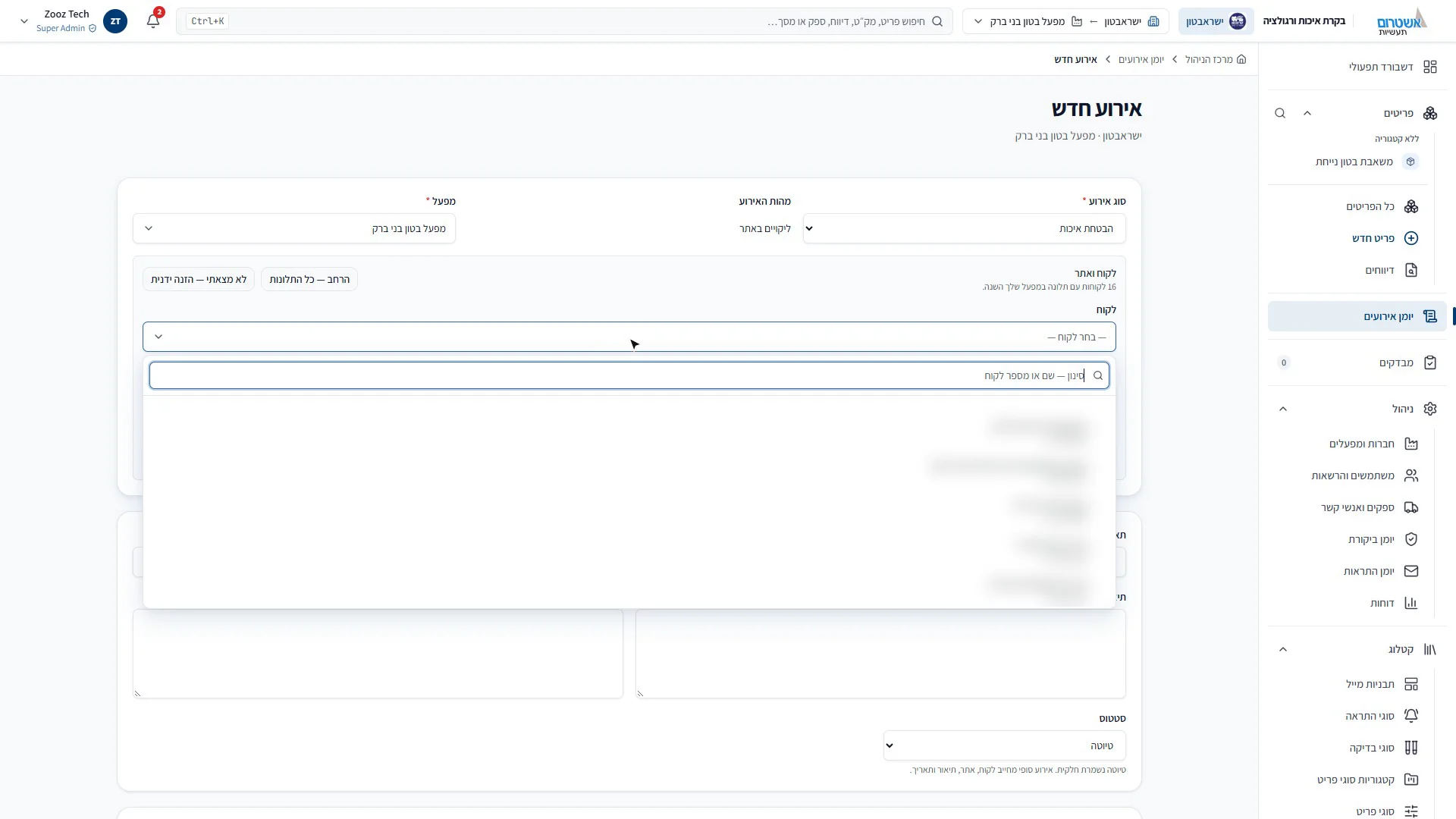
Task: Collapse the פריטים sidebar section
Action: point(1307,113)
